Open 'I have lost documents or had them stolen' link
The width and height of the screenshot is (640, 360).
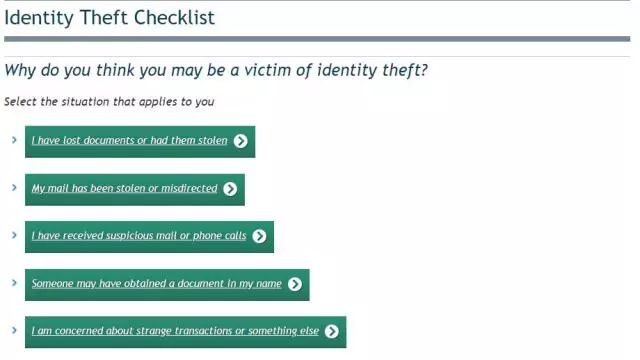[129, 140]
